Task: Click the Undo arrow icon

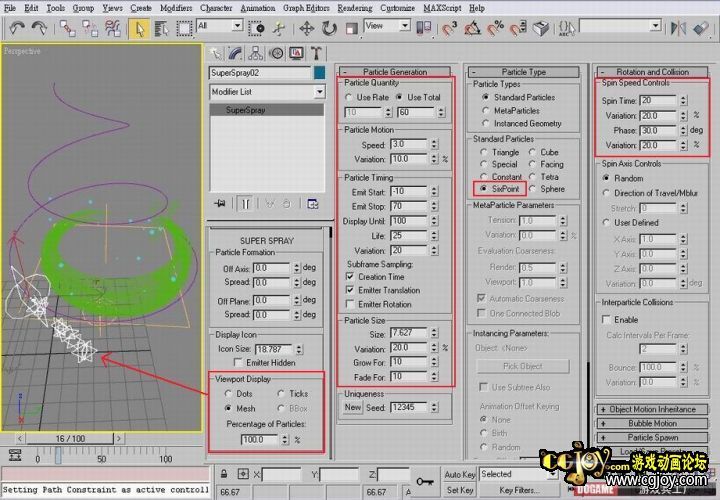Action: click(x=17, y=28)
